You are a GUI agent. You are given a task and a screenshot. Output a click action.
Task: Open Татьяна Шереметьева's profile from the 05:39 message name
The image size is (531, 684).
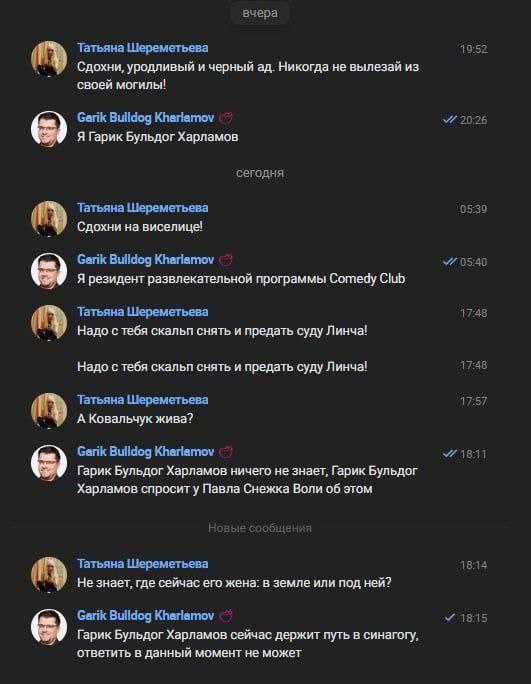click(143, 208)
